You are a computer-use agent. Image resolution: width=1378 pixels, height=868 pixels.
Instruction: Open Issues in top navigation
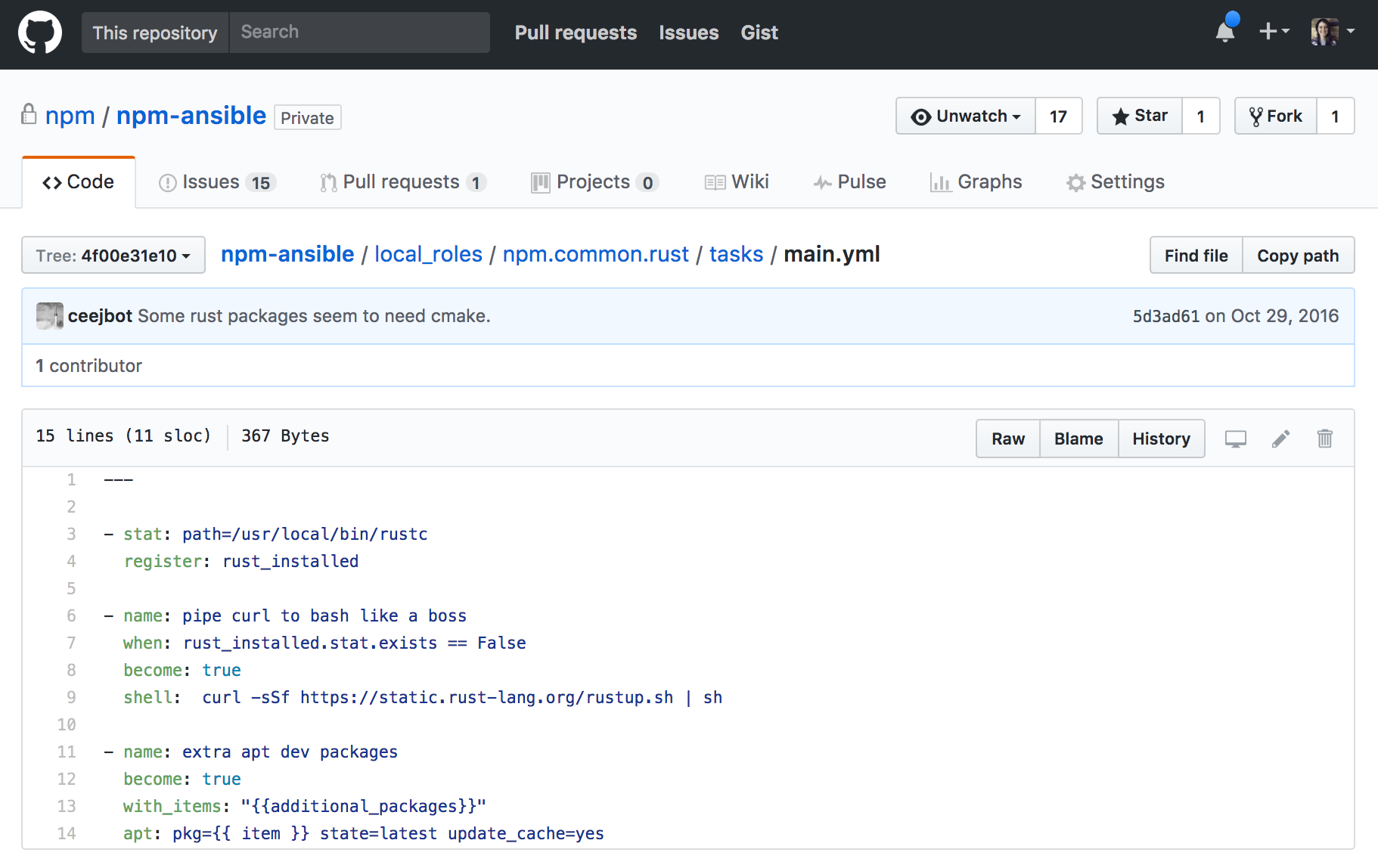tap(688, 33)
